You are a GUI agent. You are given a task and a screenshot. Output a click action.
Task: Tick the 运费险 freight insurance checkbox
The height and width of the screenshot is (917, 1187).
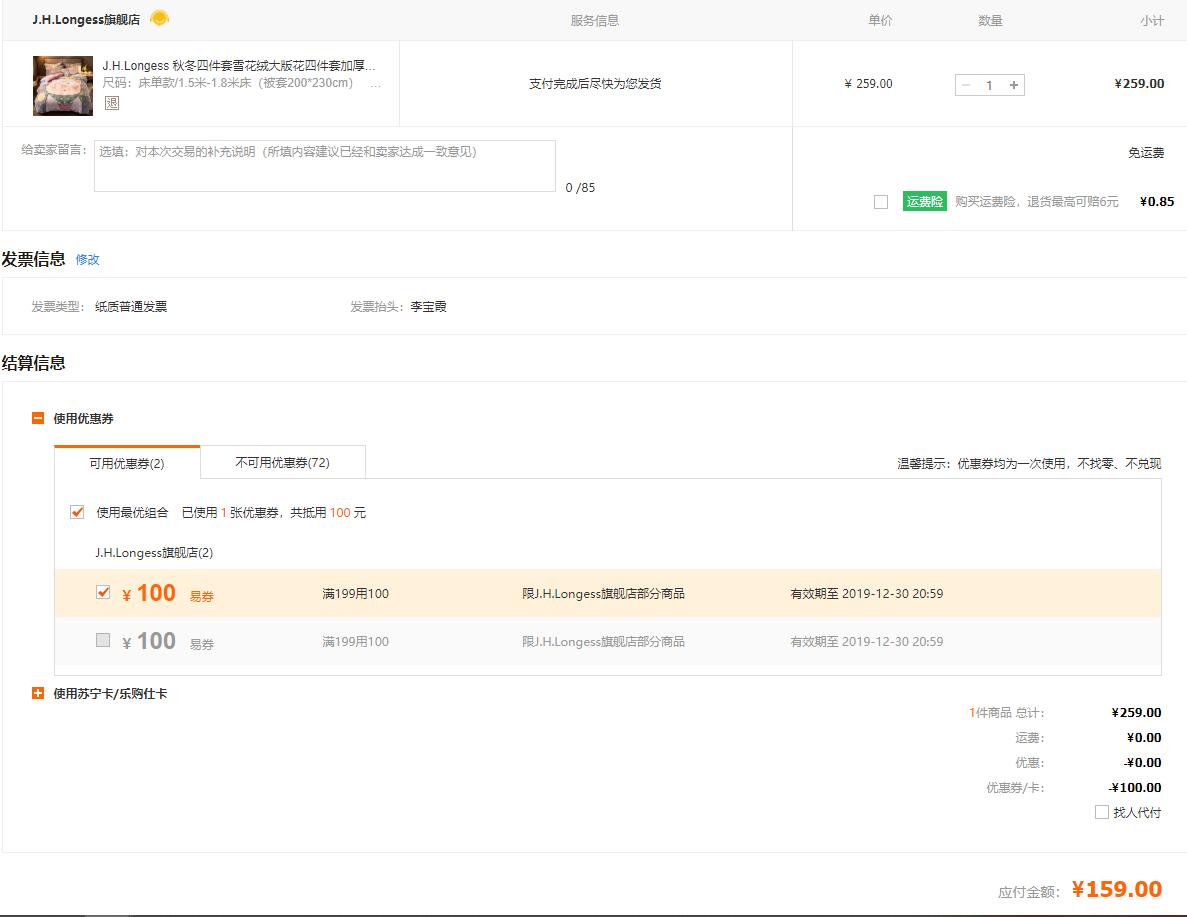pyautogui.click(x=880, y=202)
